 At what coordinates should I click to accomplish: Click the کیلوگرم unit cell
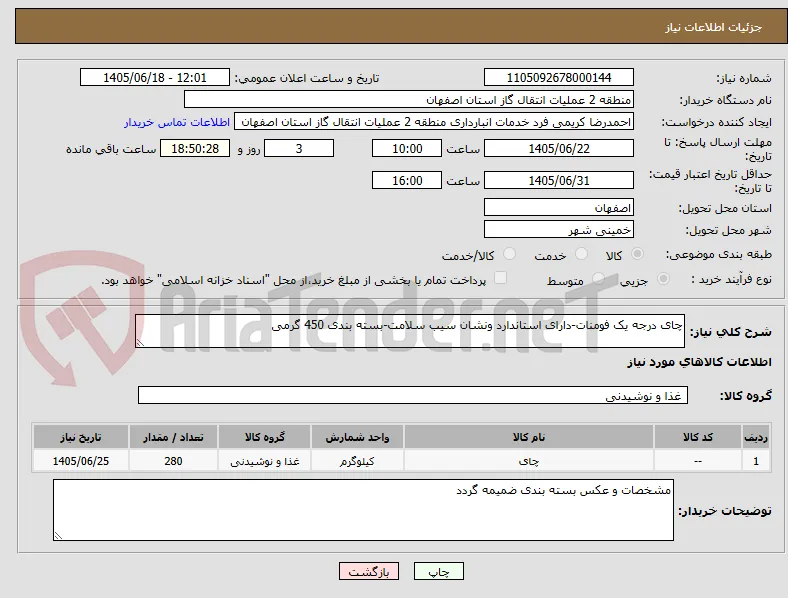pyautogui.click(x=357, y=461)
